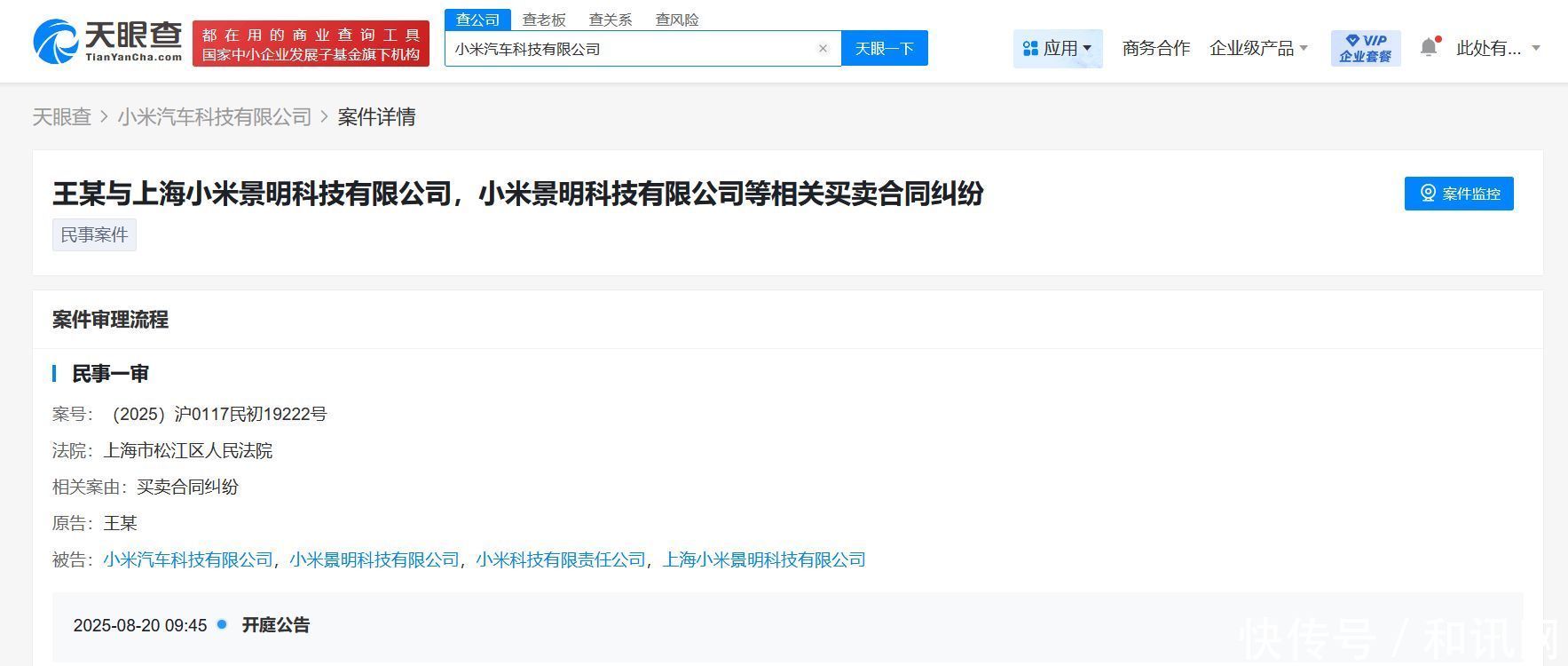This screenshot has height=666, width=1568.
Task: Go to 天眼查 breadcrumb home
Action: point(62,117)
